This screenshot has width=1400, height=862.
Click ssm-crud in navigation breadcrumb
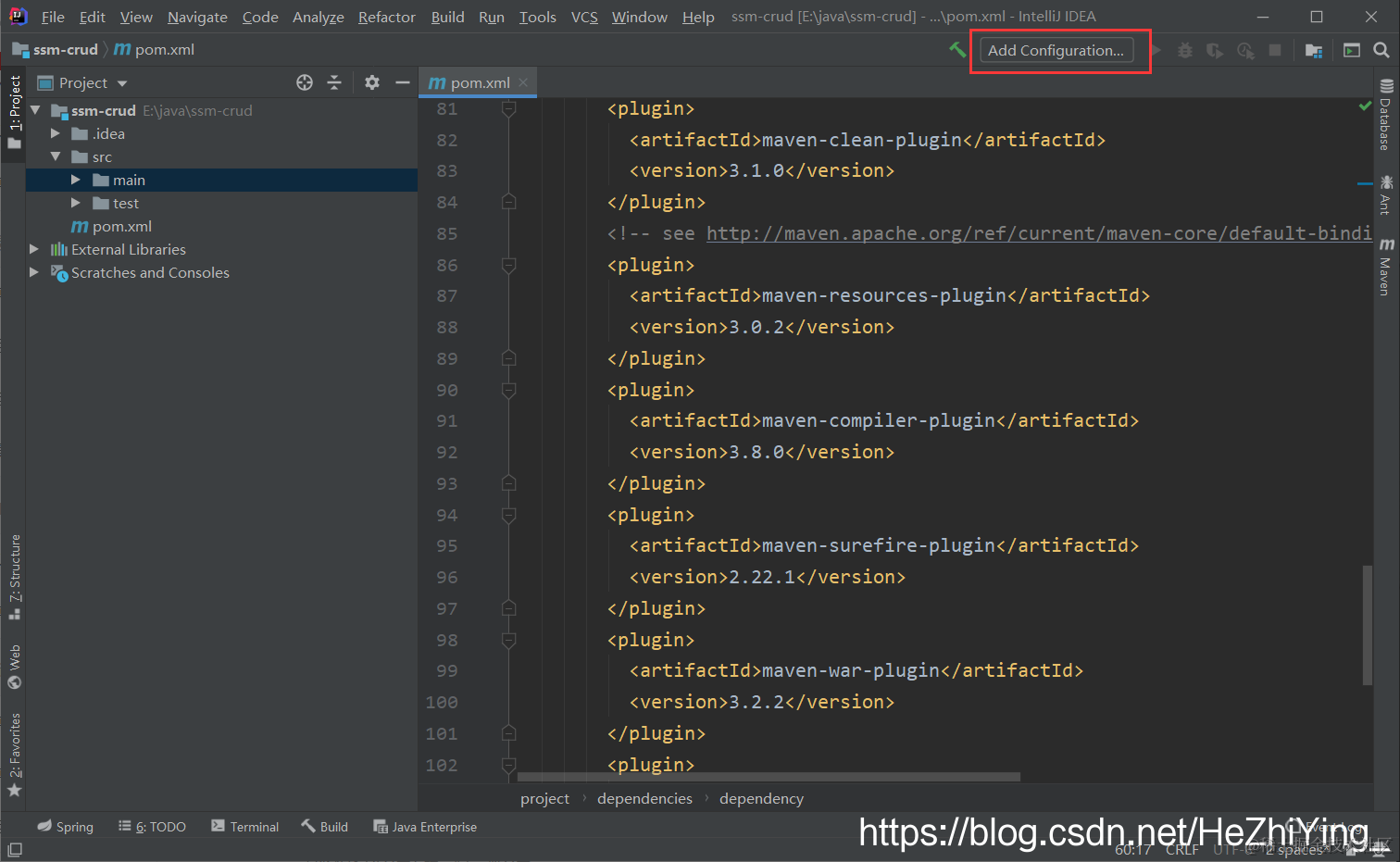point(65,50)
